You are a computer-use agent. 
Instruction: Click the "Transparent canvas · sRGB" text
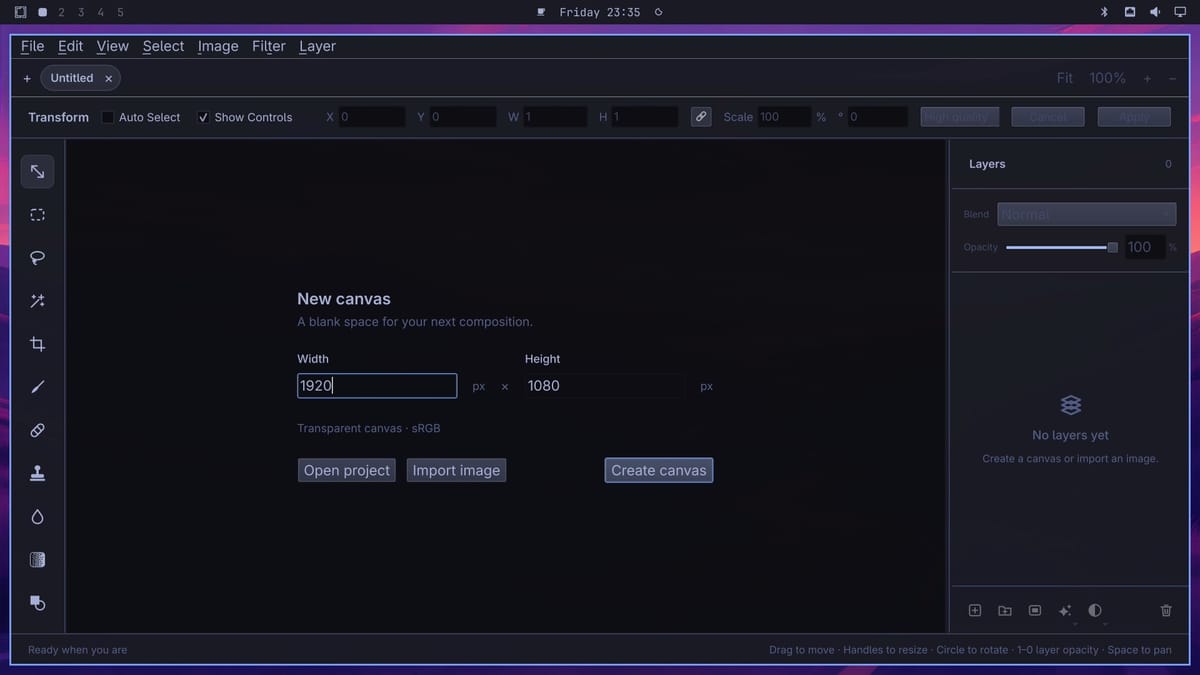pyautogui.click(x=369, y=428)
